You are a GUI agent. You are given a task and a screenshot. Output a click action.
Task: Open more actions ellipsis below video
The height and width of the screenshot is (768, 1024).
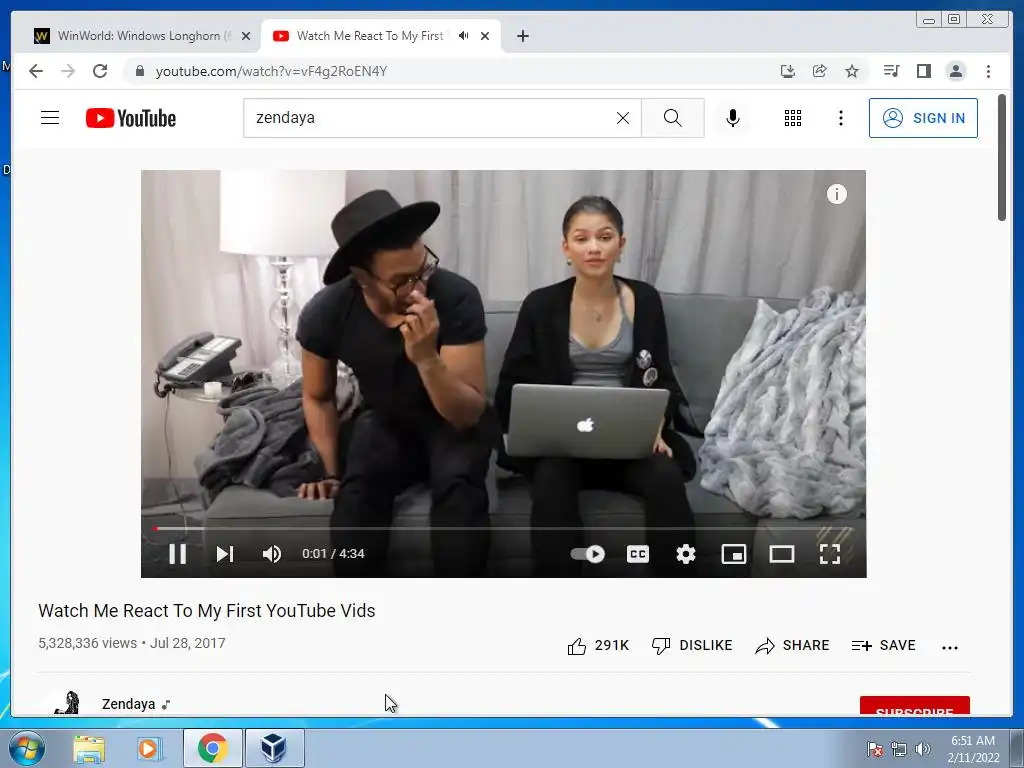coord(950,647)
